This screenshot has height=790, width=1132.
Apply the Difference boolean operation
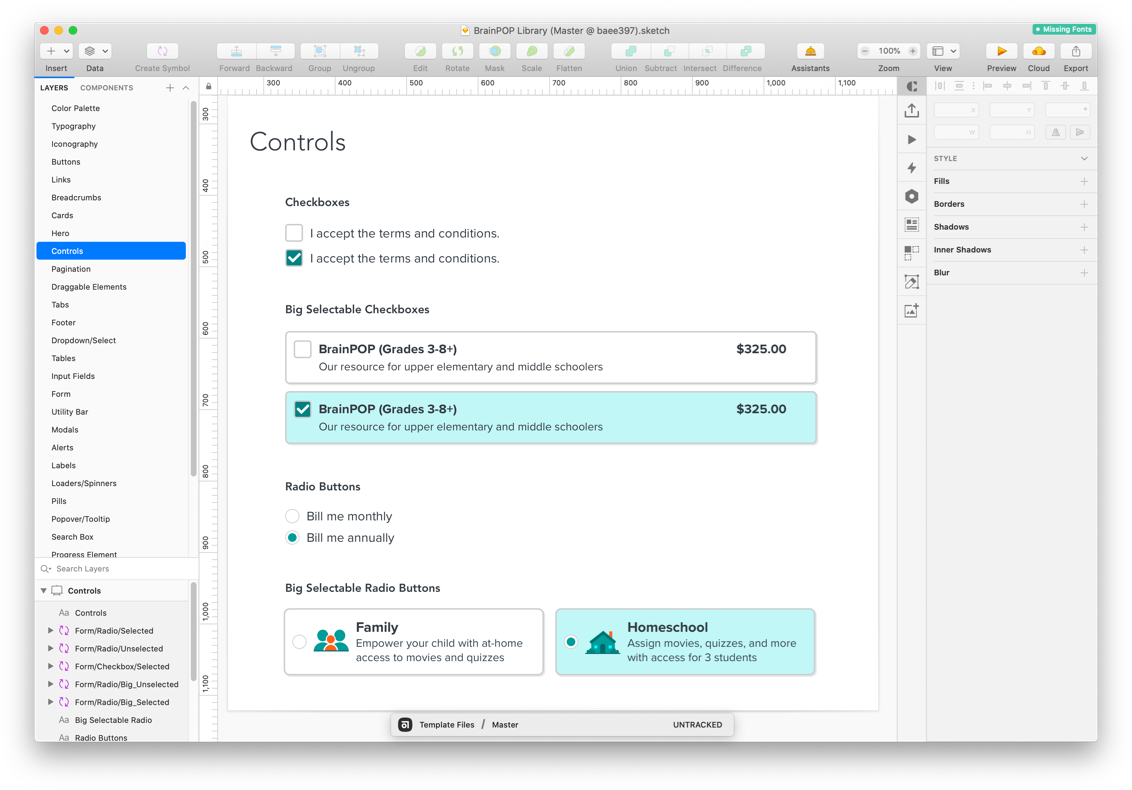(x=746, y=51)
